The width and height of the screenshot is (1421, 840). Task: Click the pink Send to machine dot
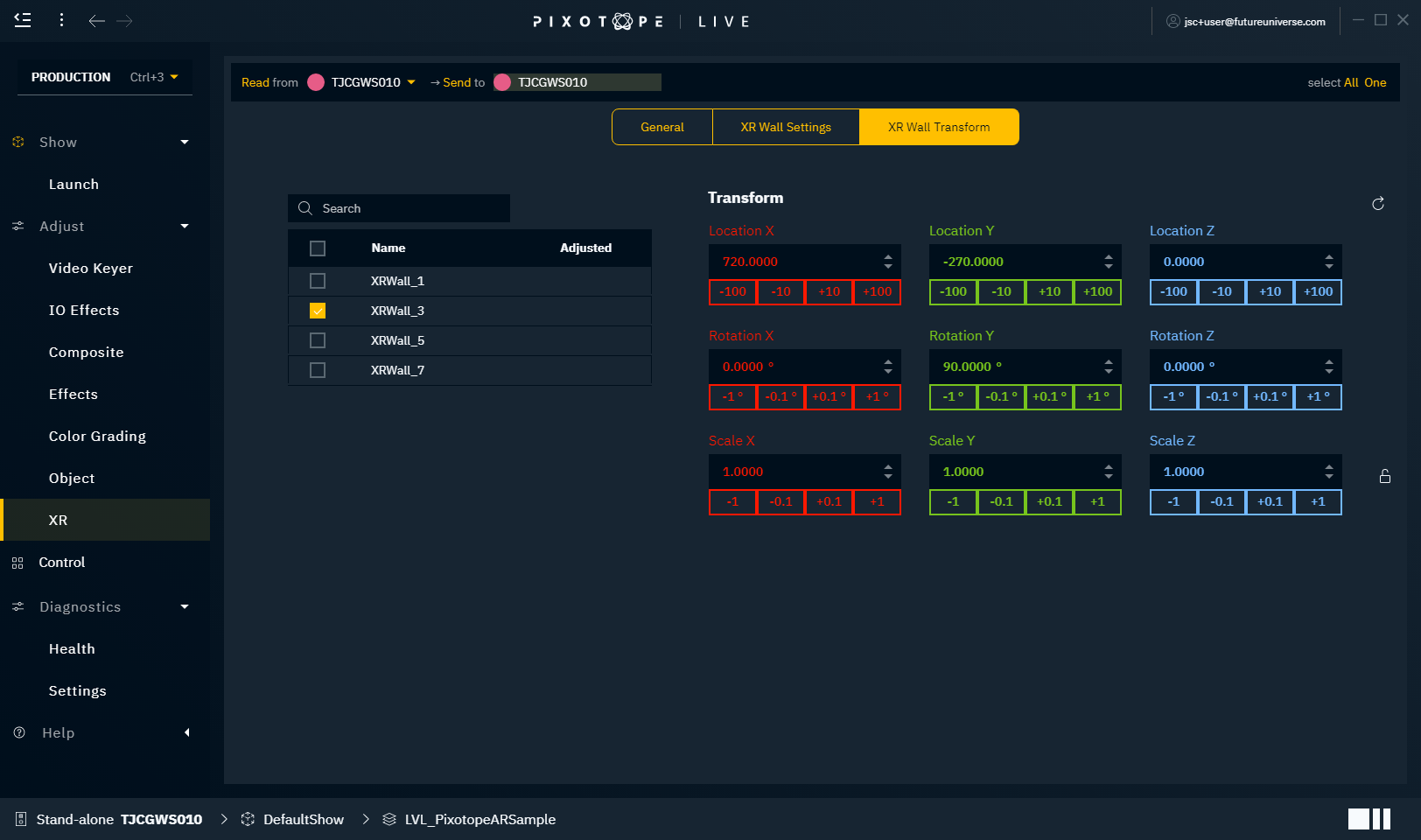click(x=502, y=82)
